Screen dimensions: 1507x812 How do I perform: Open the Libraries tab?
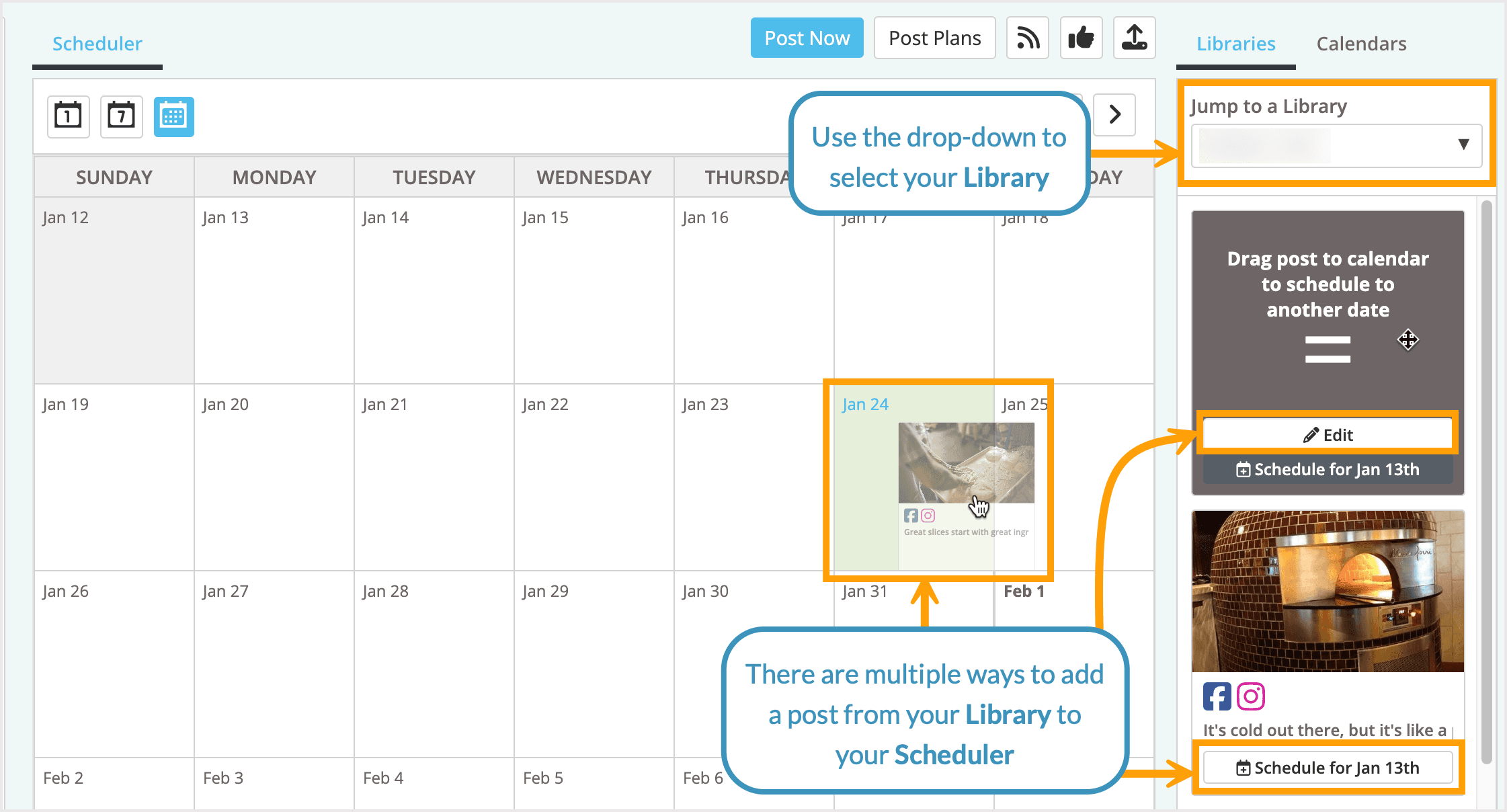pos(1235,43)
